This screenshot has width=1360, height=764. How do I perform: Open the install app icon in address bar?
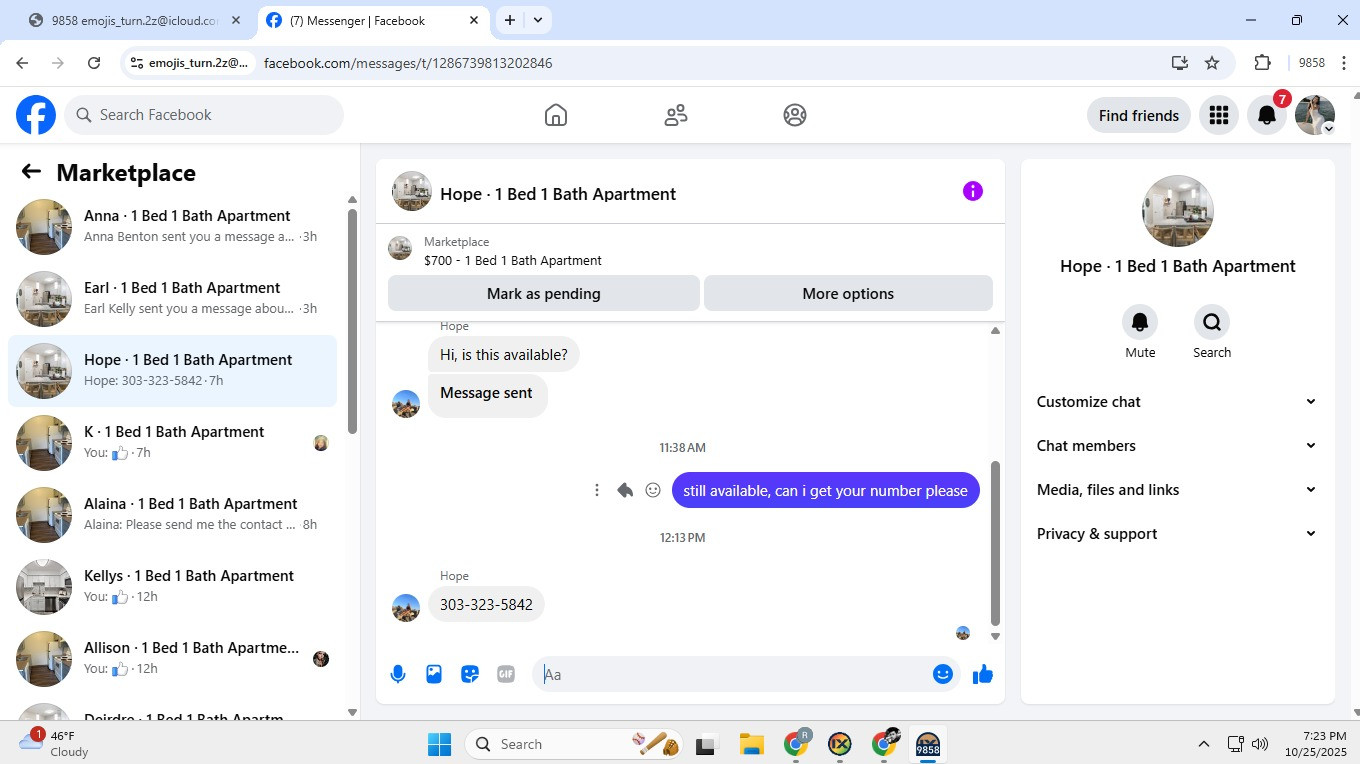coord(1180,63)
